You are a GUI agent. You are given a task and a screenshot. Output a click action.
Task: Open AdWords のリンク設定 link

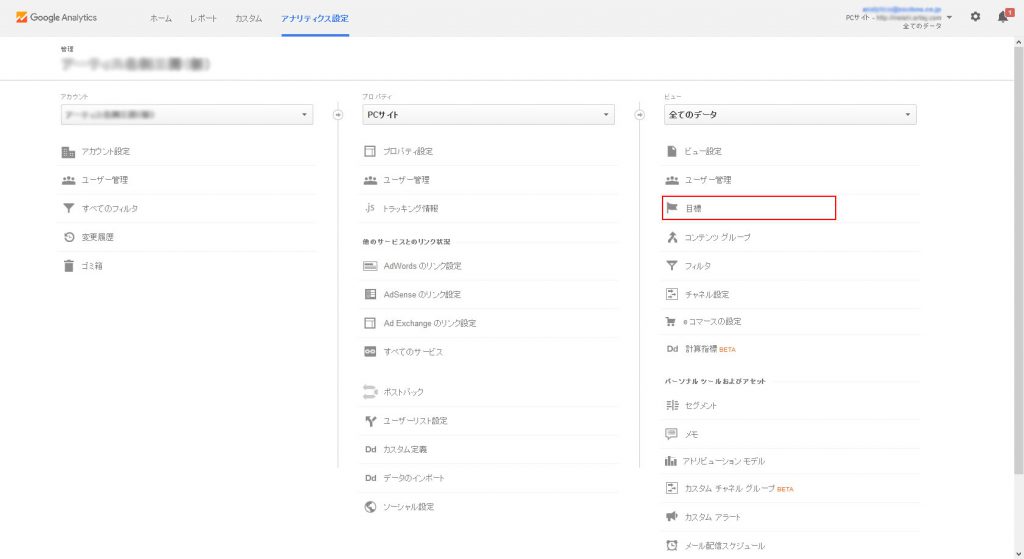[422, 266]
